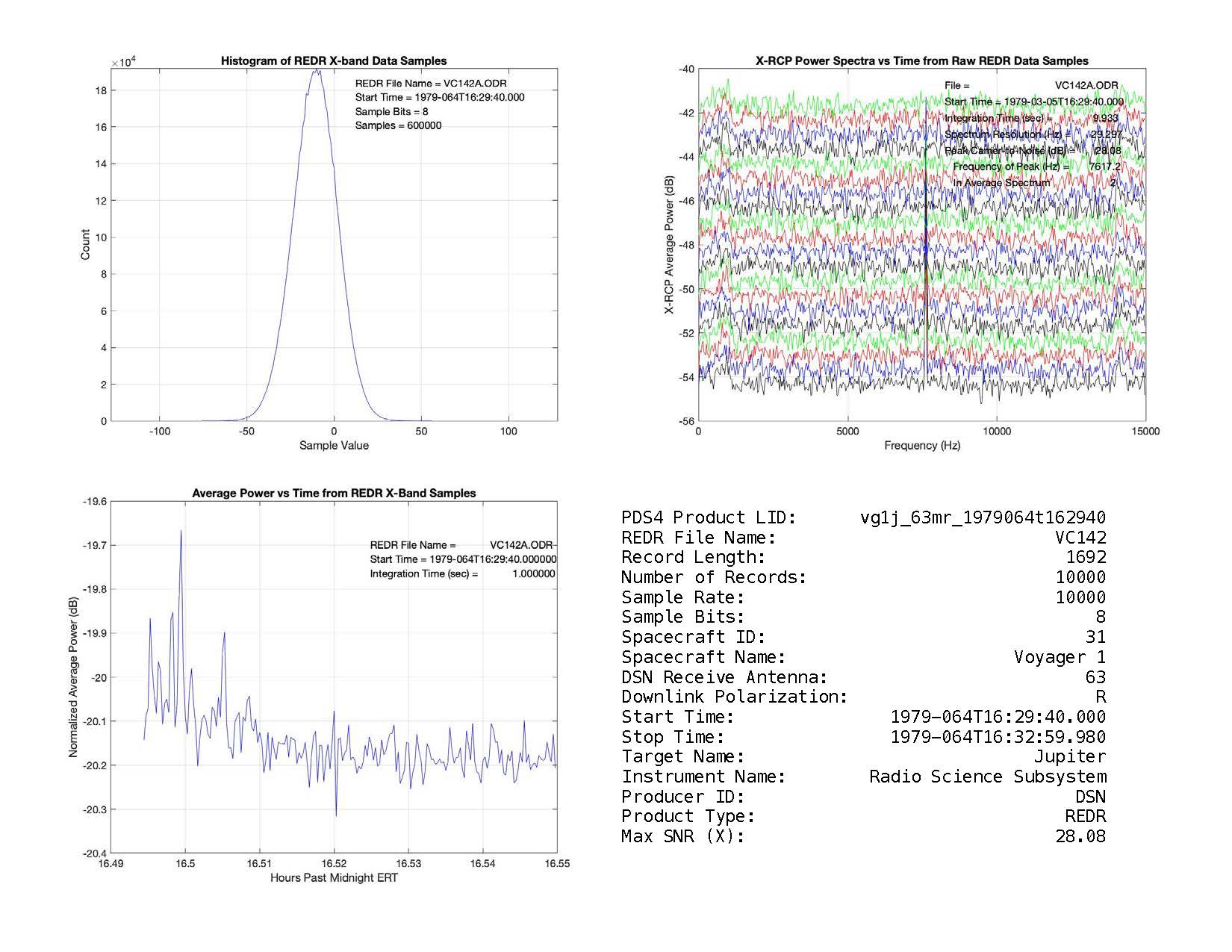The image size is (1232, 952).
Task: Click the 'Frequency (Hz)' axis label
Action: (x=921, y=446)
